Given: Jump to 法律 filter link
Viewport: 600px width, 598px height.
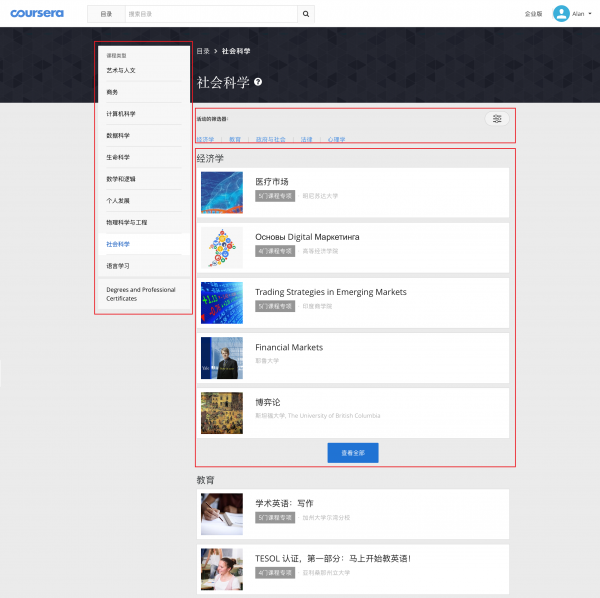Looking at the screenshot, I should coord(307,139).
